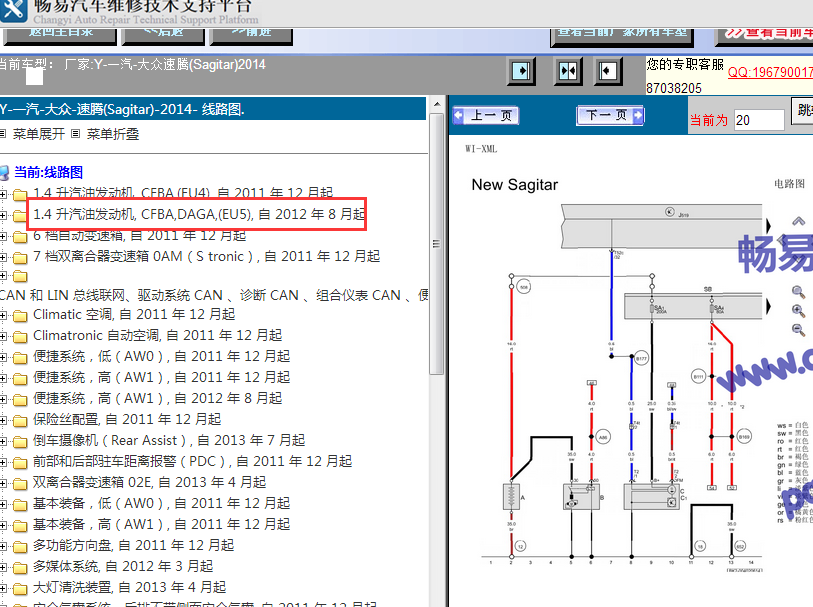
Task: Open 倒车摄像机 (Rear Assist) entry
Action: pyautogui.click(x=169, y=440)
